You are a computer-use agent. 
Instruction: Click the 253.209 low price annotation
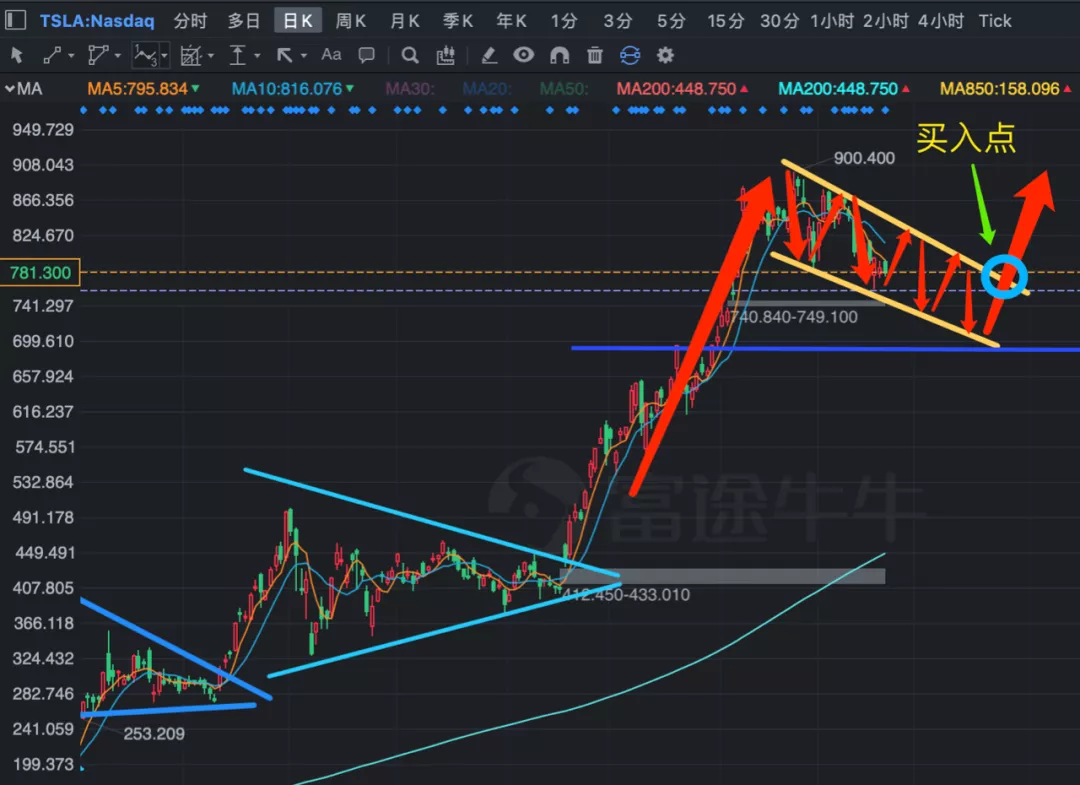coord(154,734)
